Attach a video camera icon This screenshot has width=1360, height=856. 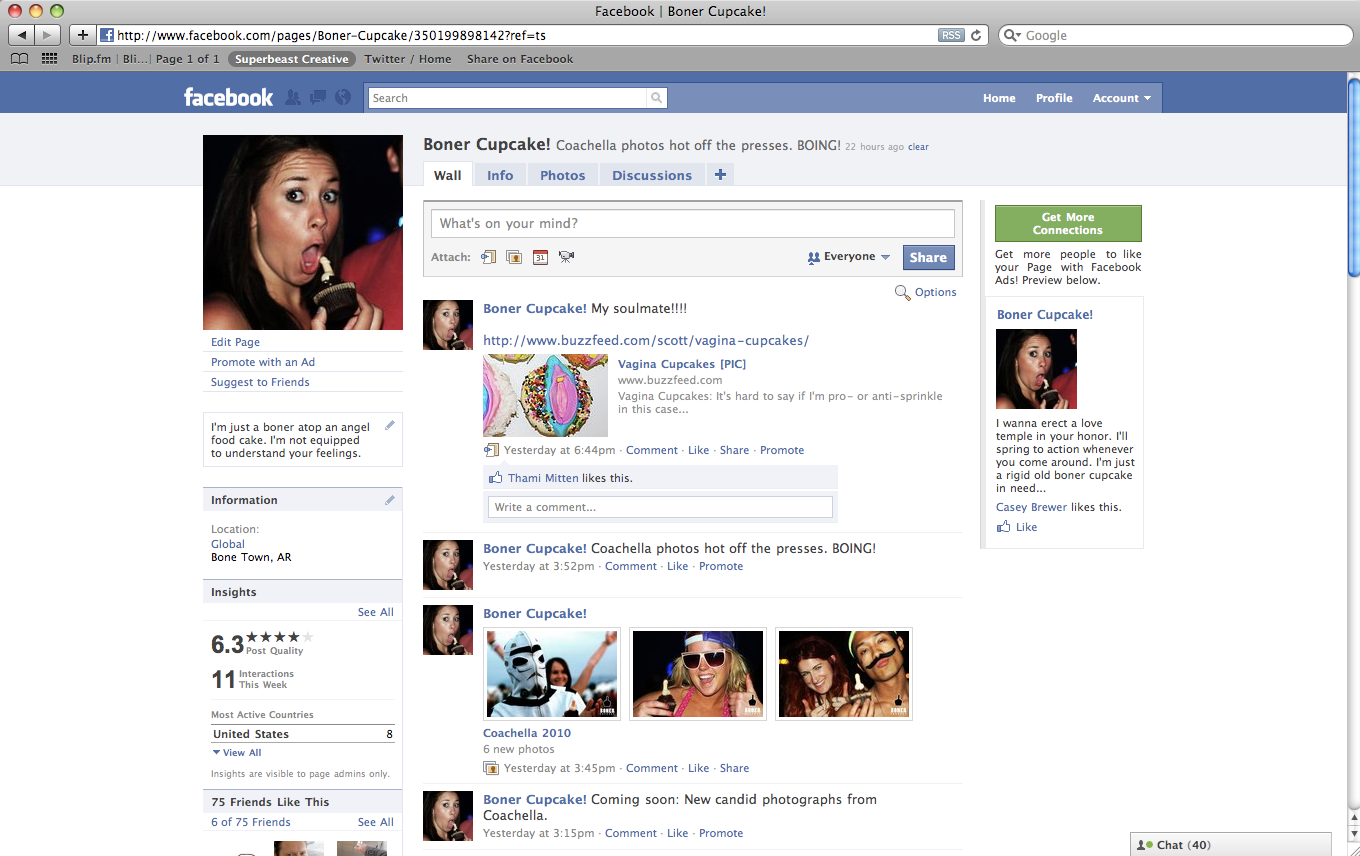566,257
